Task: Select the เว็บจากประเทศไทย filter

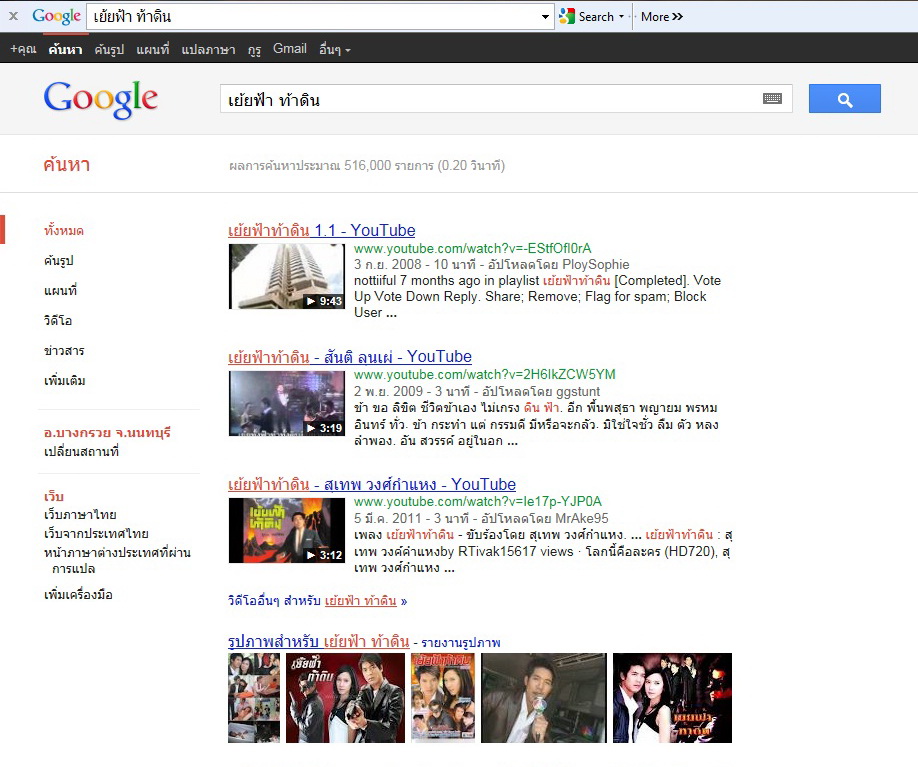Action: tap(96, 533)
